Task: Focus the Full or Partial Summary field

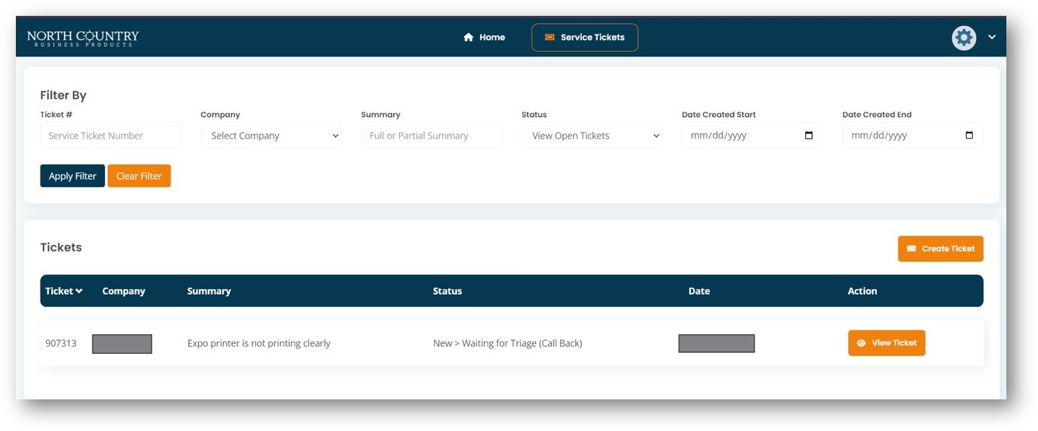Action: coord(432,136)
